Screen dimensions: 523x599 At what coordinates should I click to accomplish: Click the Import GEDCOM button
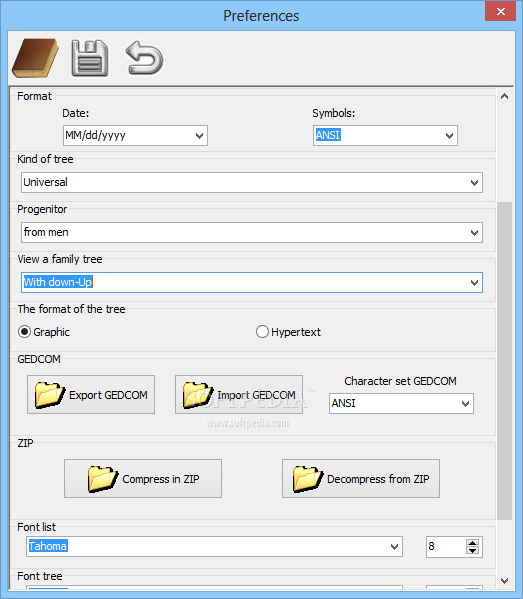click(239, 395)
